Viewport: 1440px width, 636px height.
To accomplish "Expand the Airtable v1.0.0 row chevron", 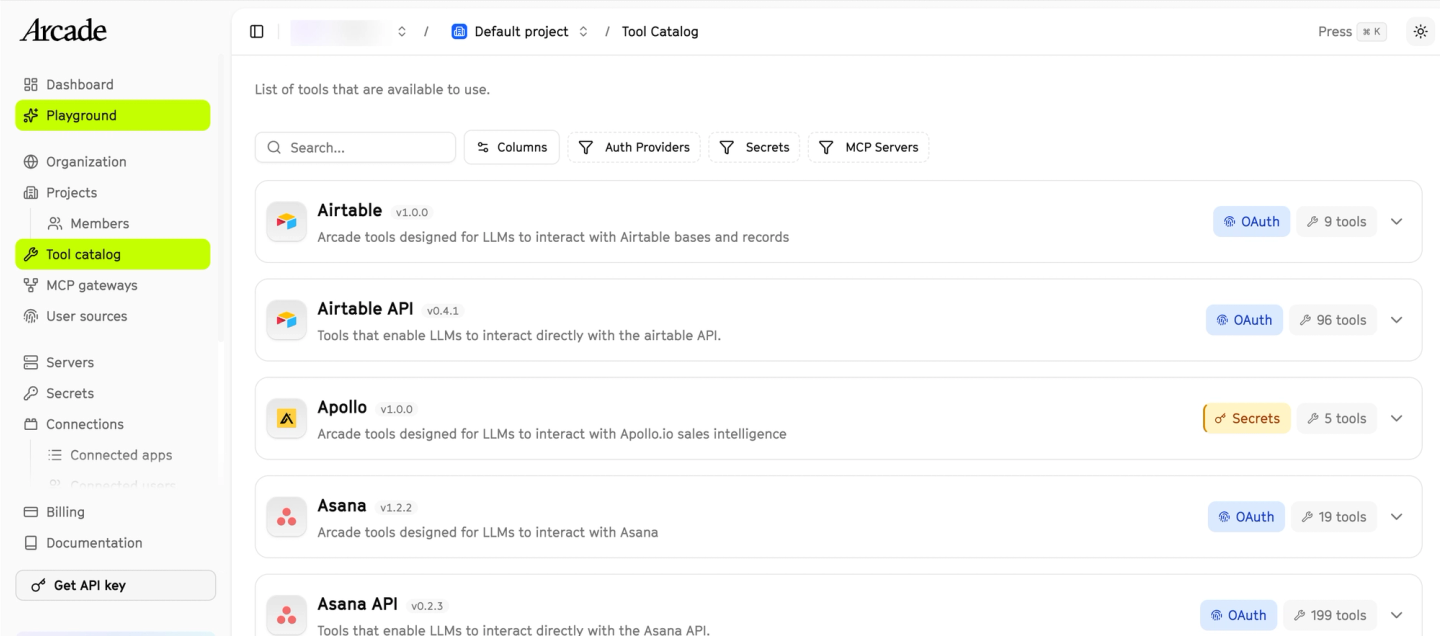I will (x=1397, y=222).
